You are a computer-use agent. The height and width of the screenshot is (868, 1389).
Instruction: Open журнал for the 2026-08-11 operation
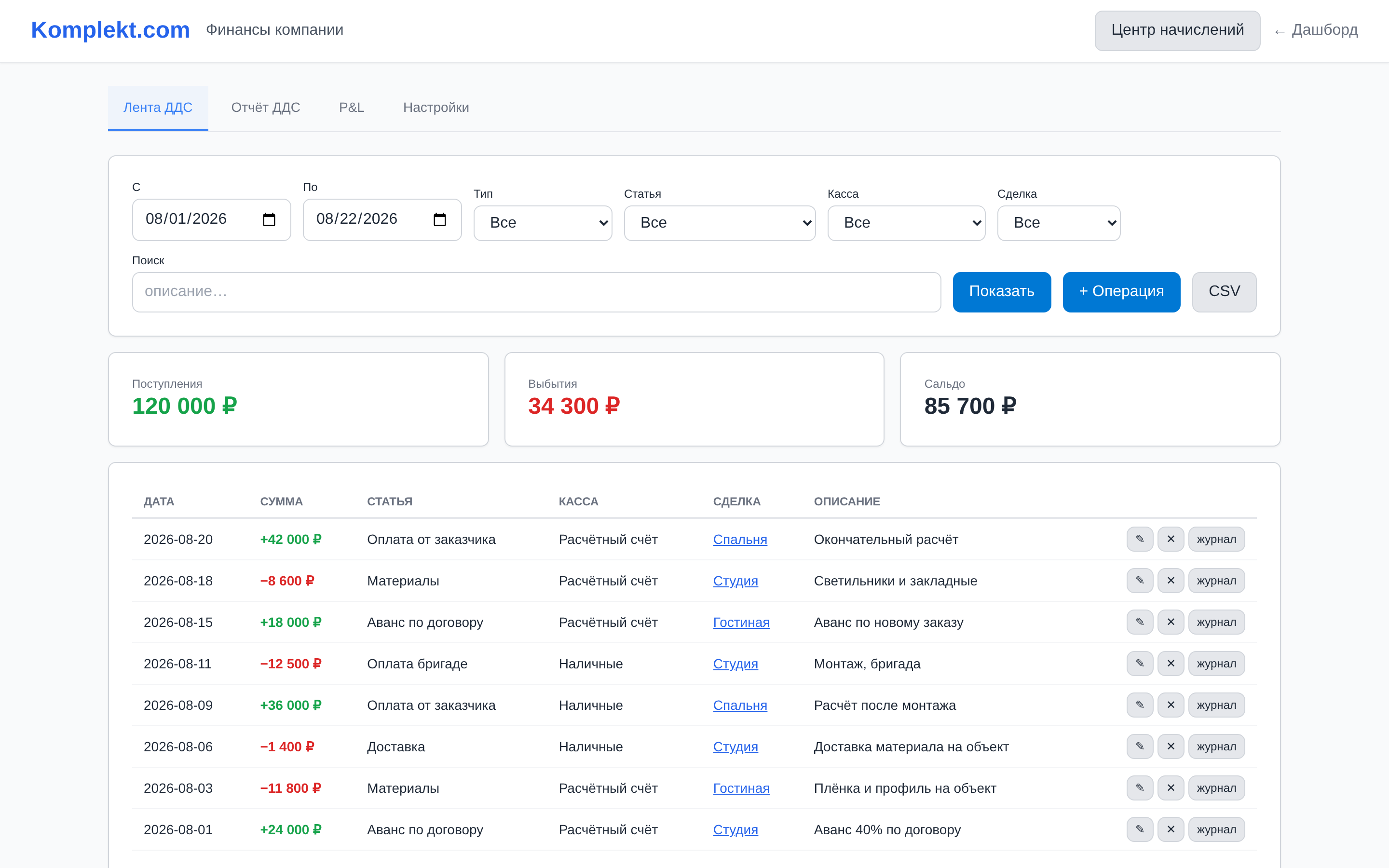click(x=1216, y=664)
